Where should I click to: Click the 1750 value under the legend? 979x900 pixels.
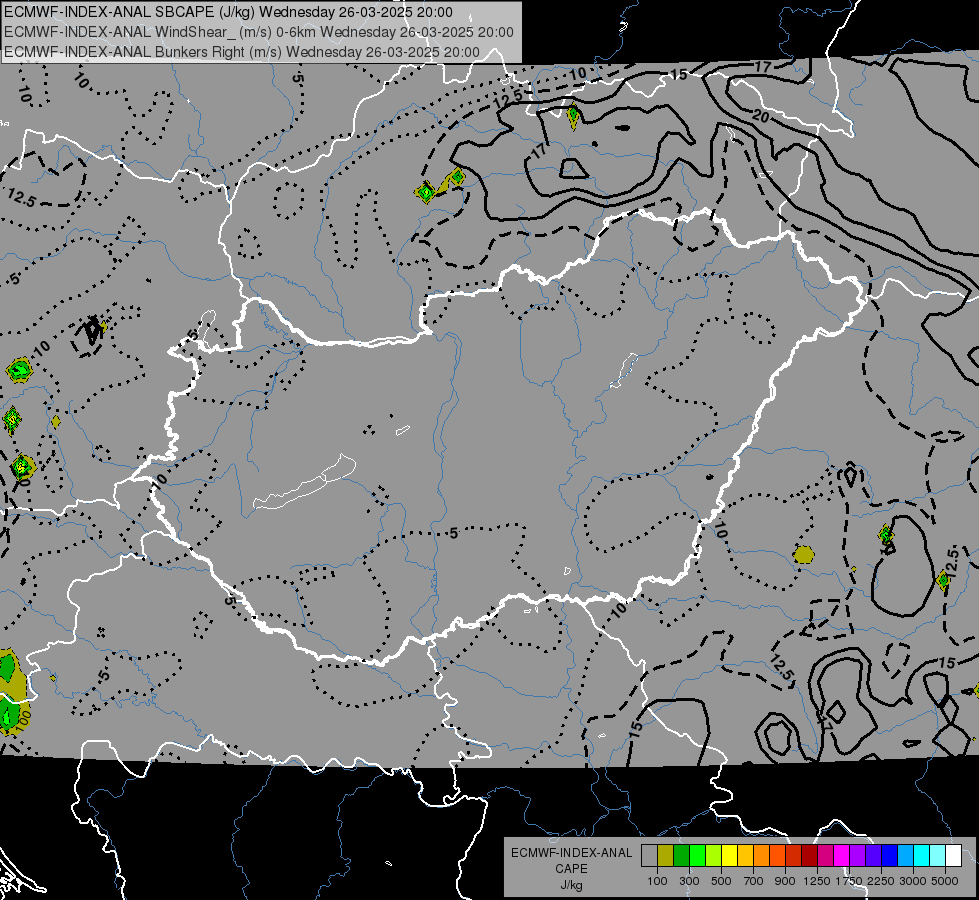point(850,881)
